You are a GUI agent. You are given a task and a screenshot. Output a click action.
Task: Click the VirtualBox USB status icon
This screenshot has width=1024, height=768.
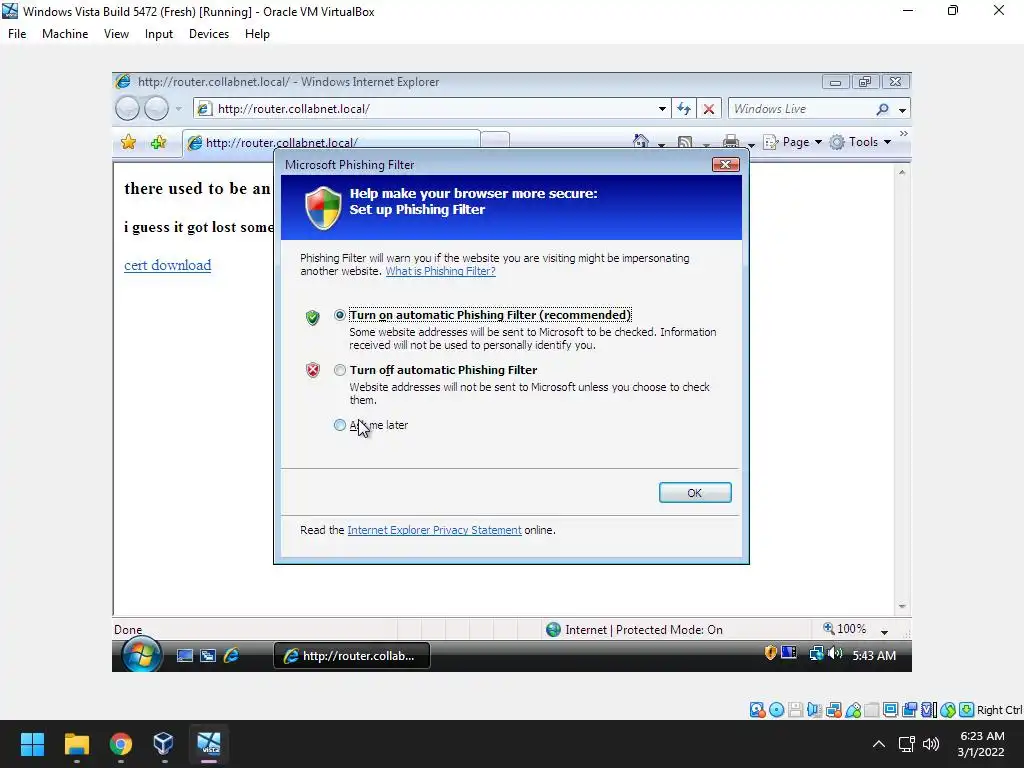click(x=853, y=710)
